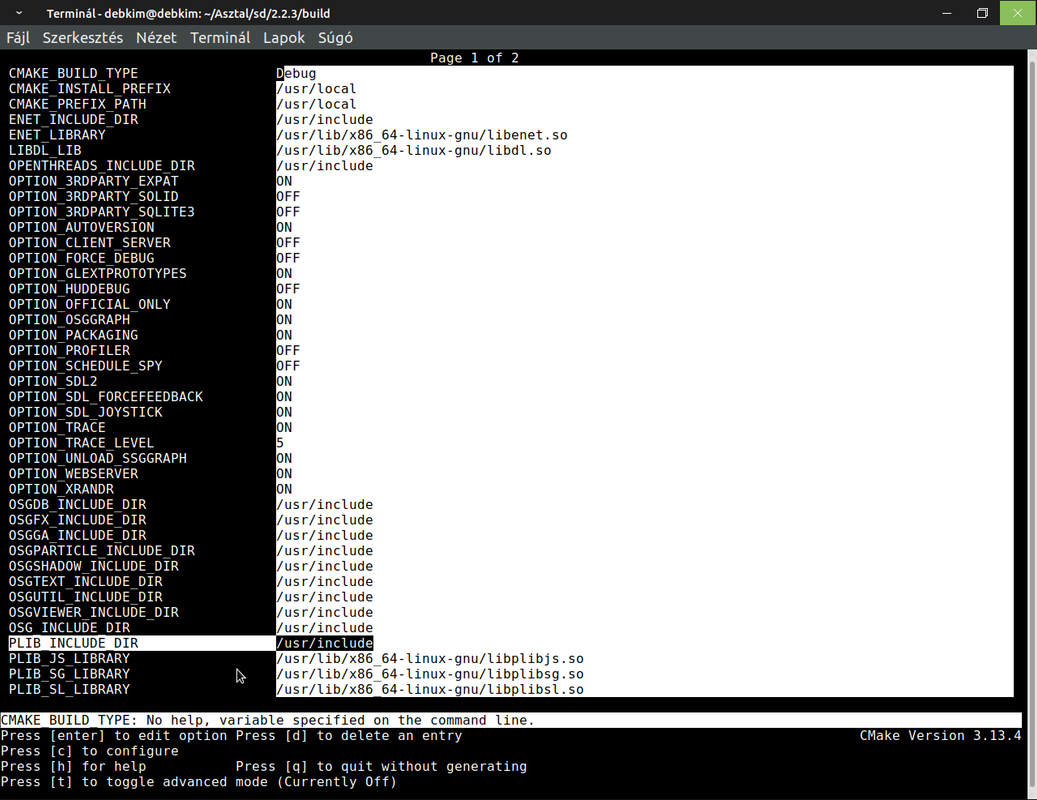Viewport: 1037px width, 800px height.
Task: Click the CMAKE_BUILD_TYPE help status line
Action: [511, 720]
